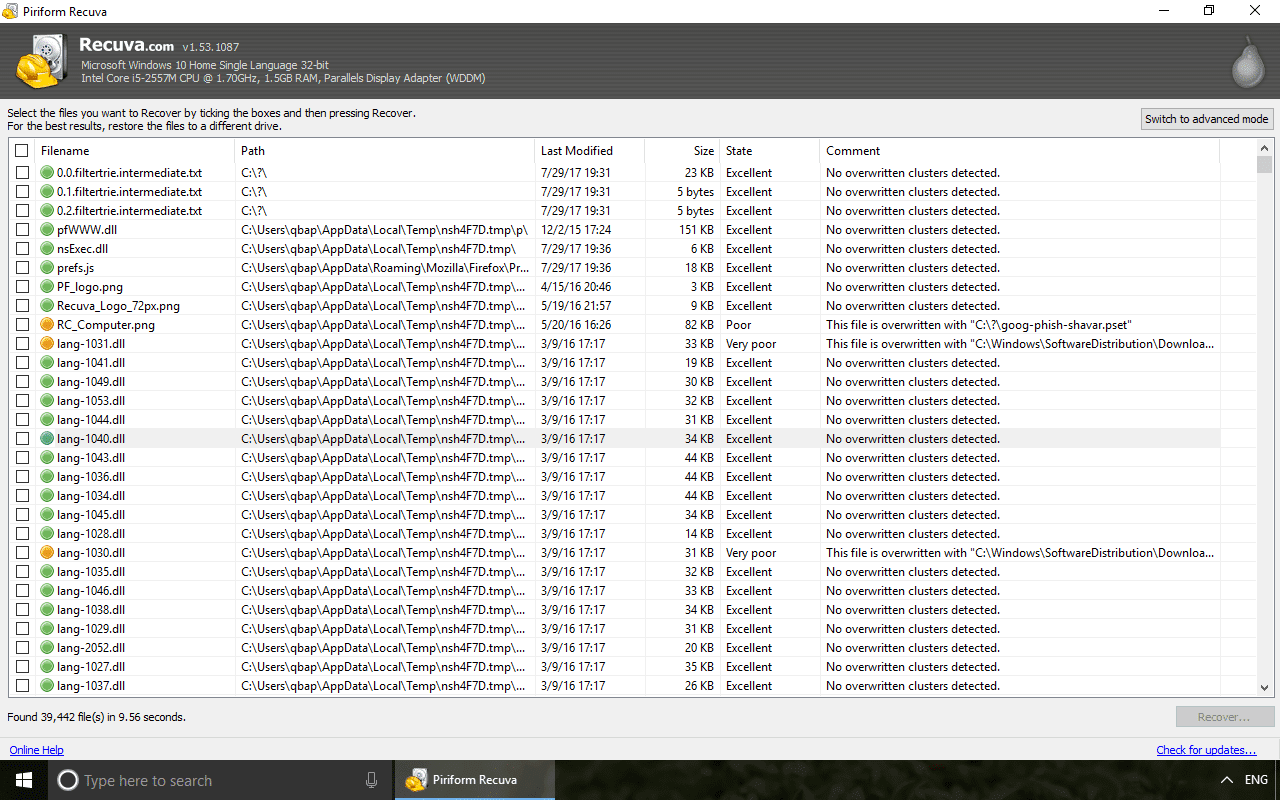
Task: Click the Piriform pear logo
Action: [x=1247, y=61]
